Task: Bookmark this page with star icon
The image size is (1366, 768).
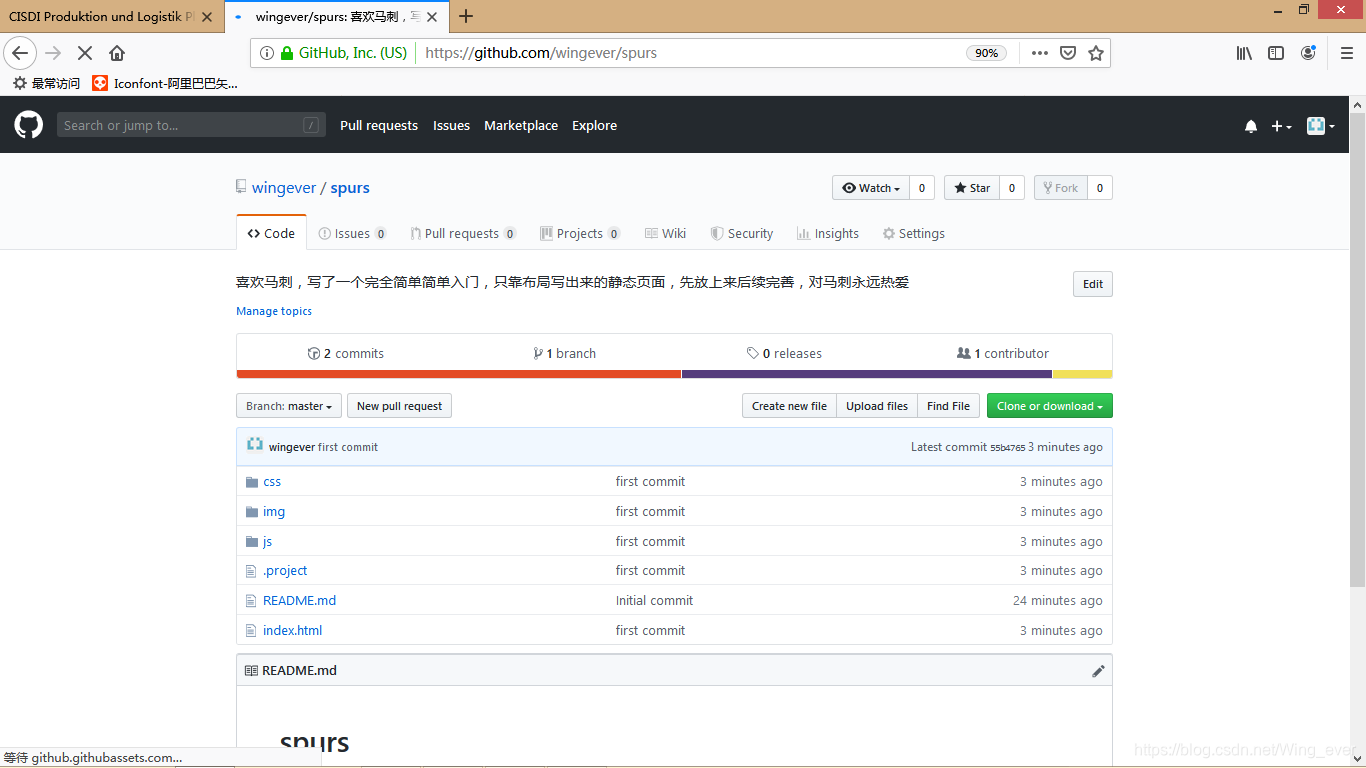Action: (1096, 53)
